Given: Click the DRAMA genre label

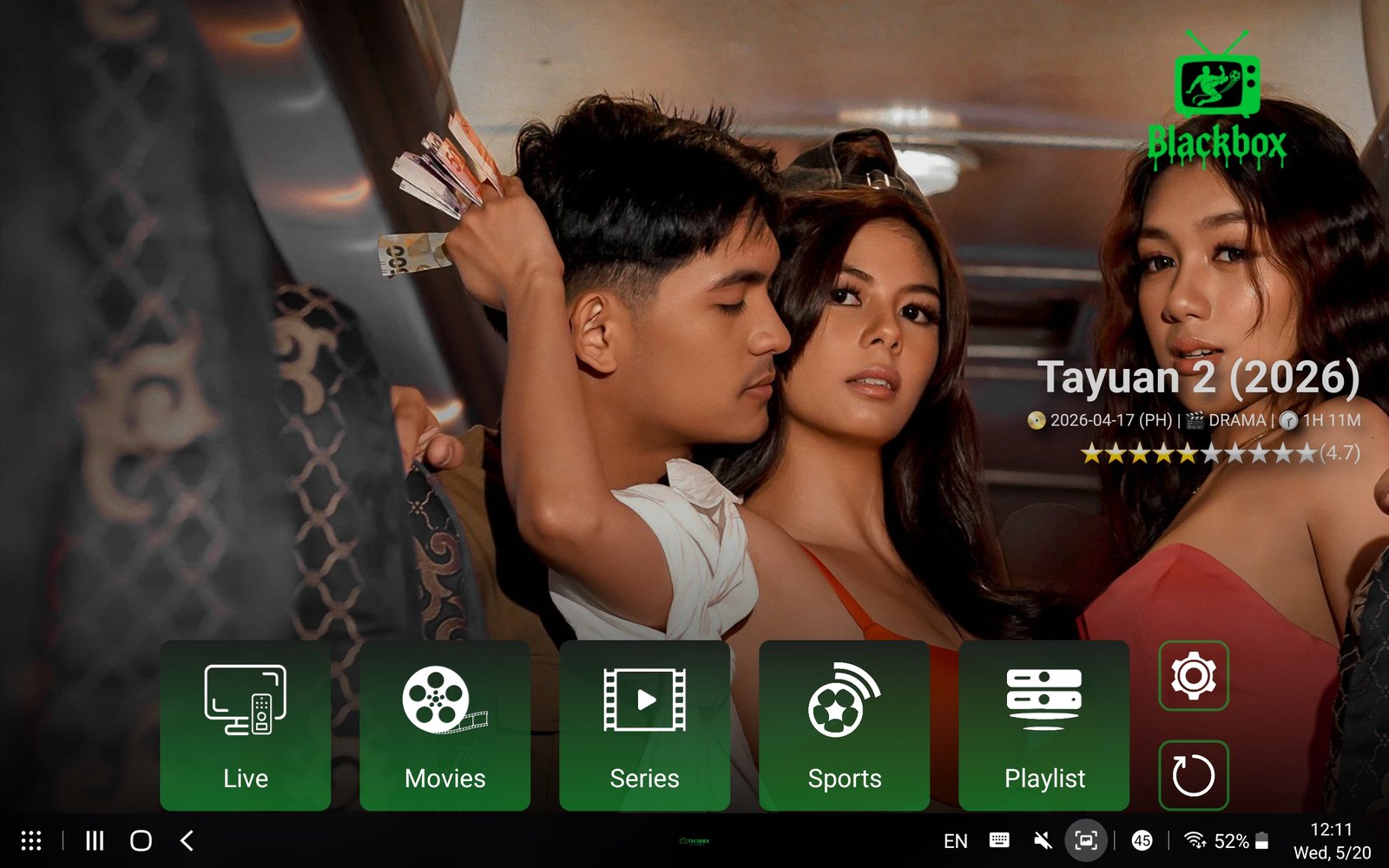Looking at the screenshot, I should pos(1237,420).
